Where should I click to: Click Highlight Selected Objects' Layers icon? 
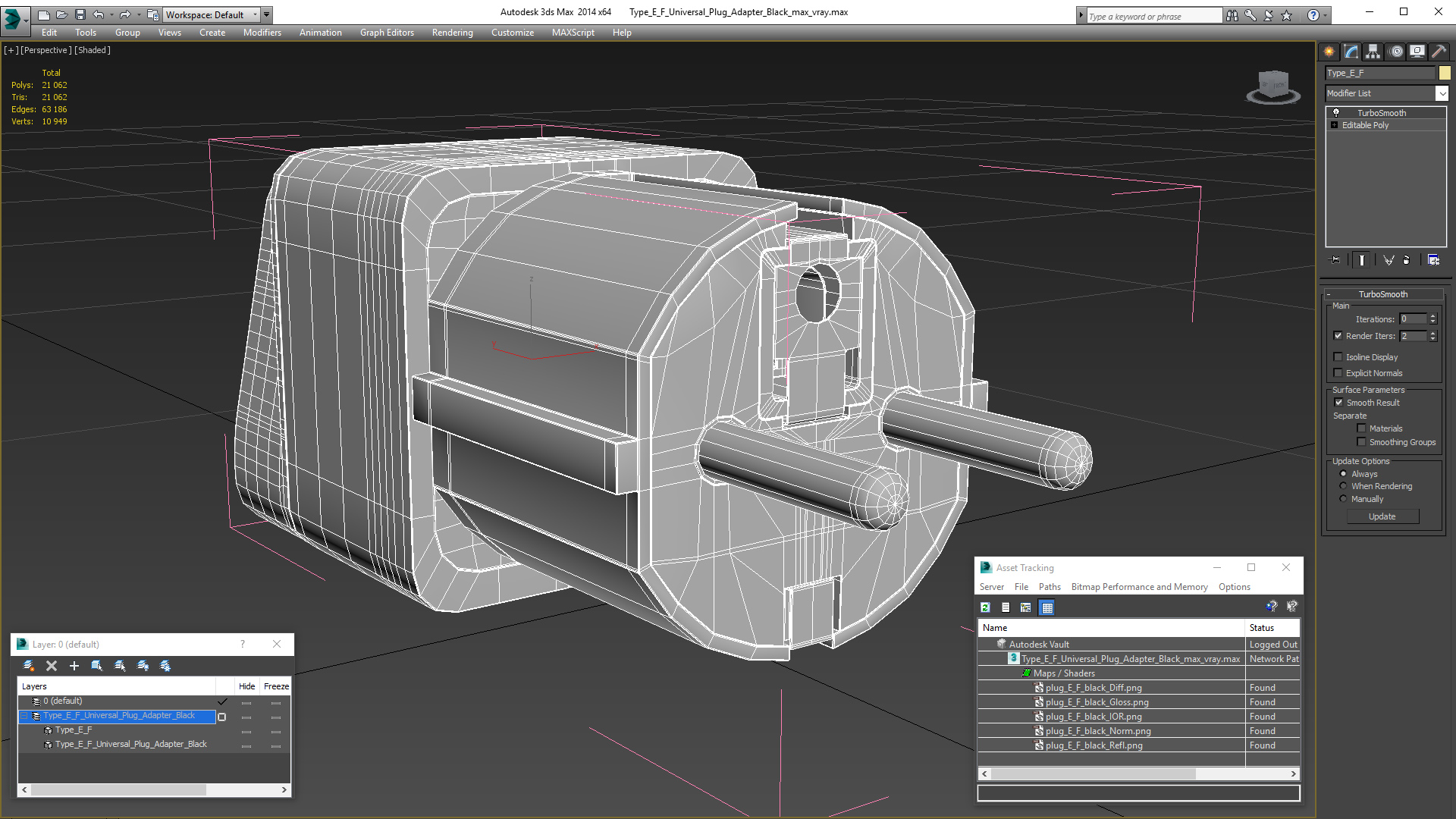point(120,666)
